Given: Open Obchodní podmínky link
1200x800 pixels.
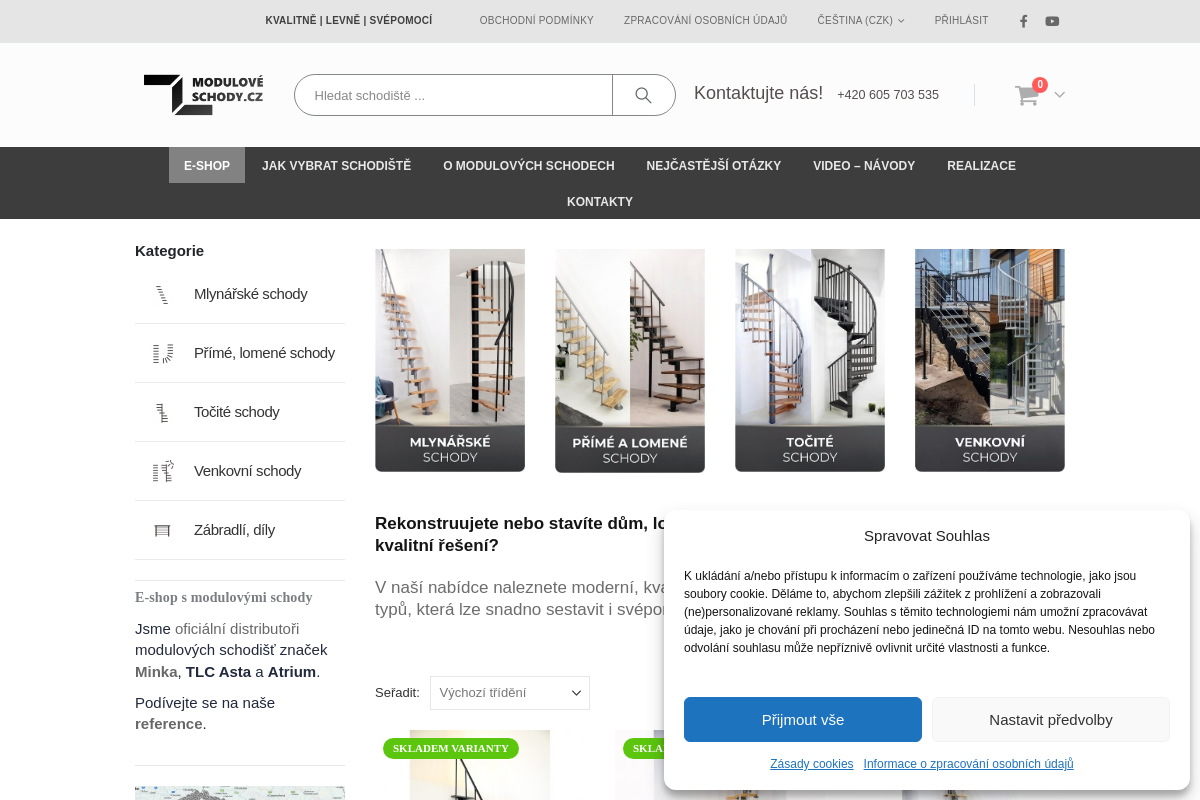Looking at the screenshot, I should (536, 20).
